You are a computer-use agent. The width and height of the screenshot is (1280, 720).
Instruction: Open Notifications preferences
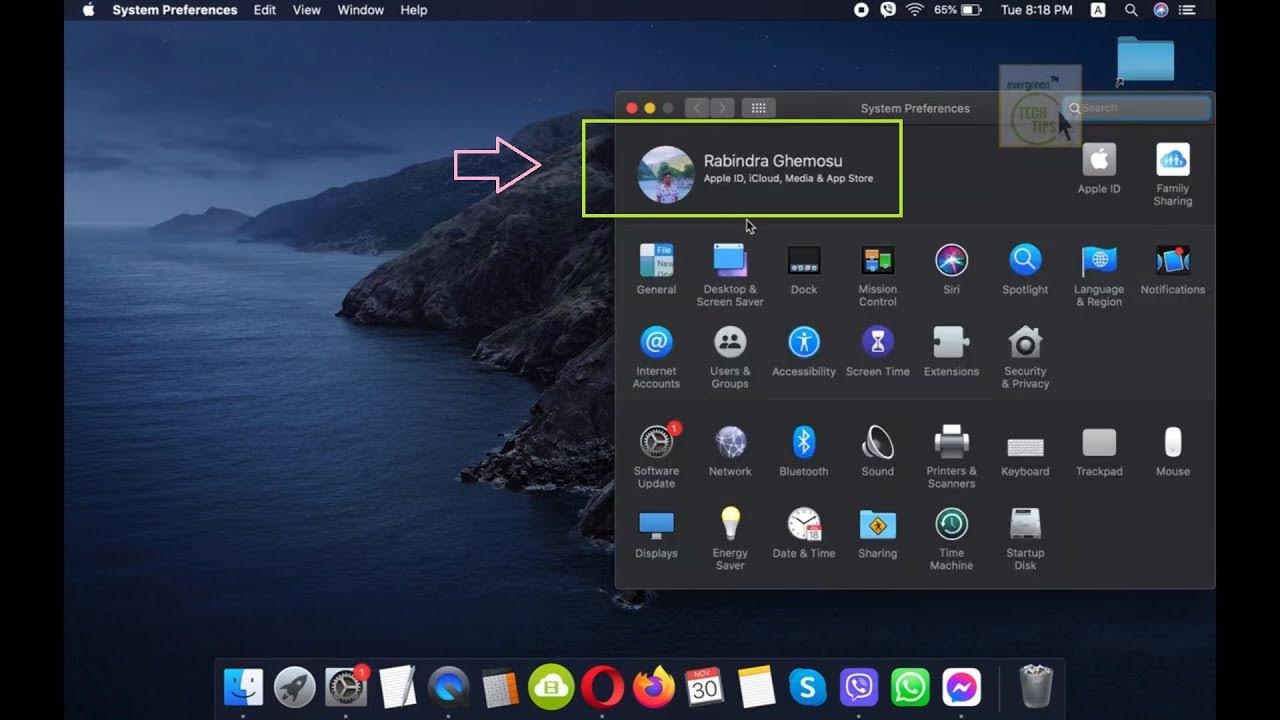coord(1172,269)
